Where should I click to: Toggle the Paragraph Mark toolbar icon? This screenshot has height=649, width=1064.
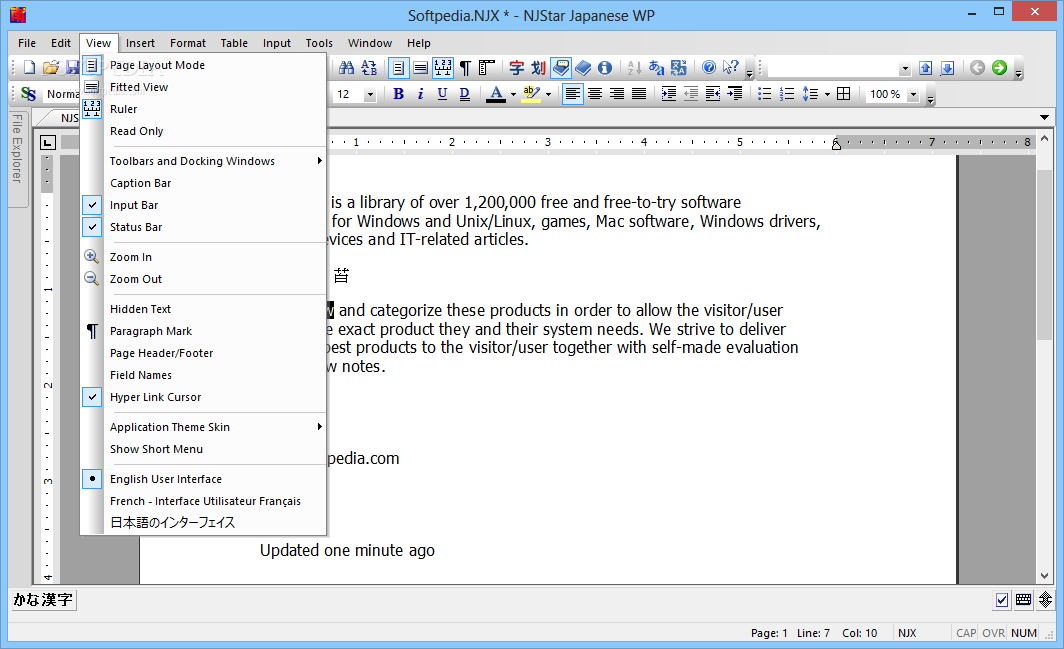[465, 67]
